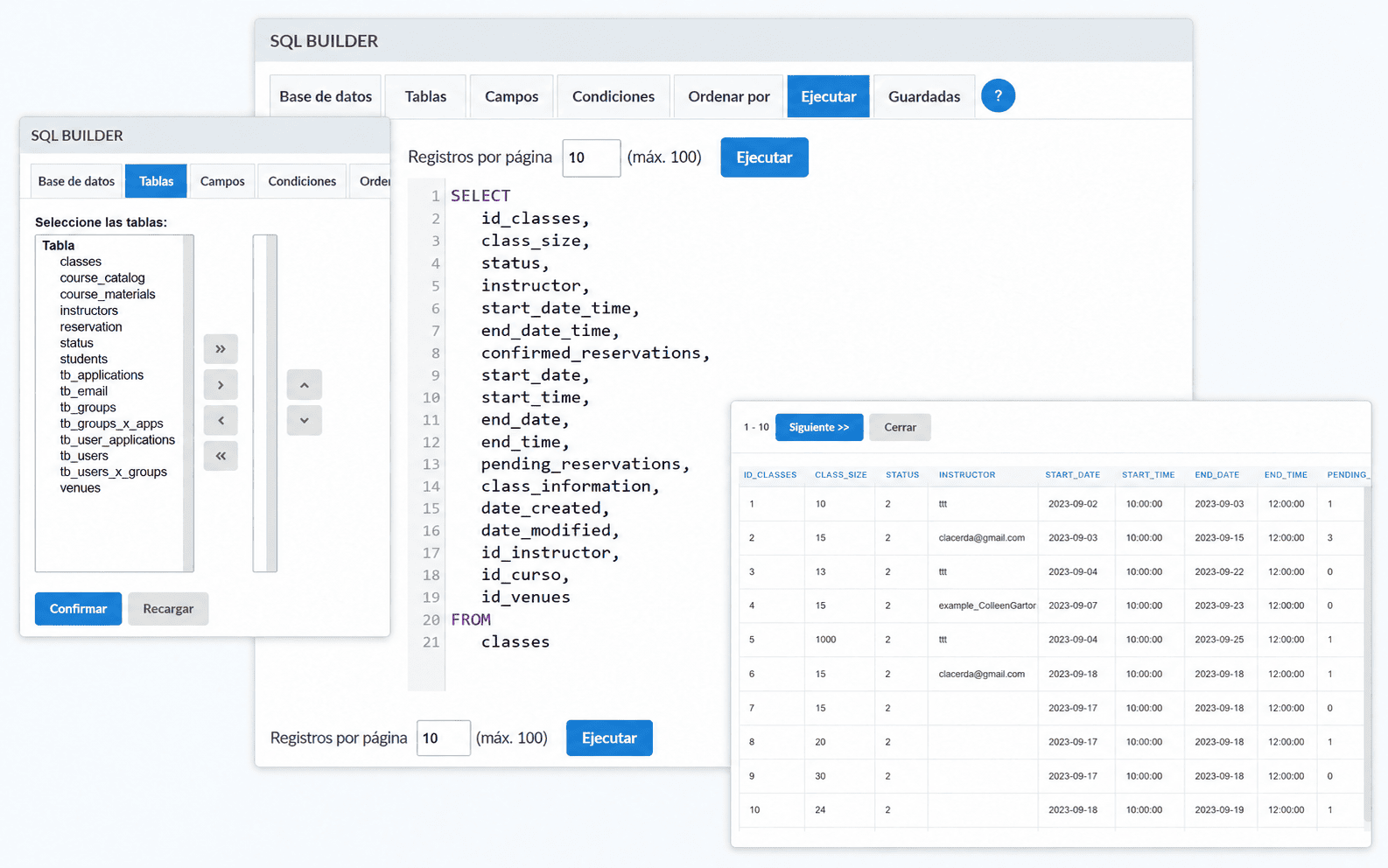
Task: Open the blue help question mark icon
Action: pos(998,95)
